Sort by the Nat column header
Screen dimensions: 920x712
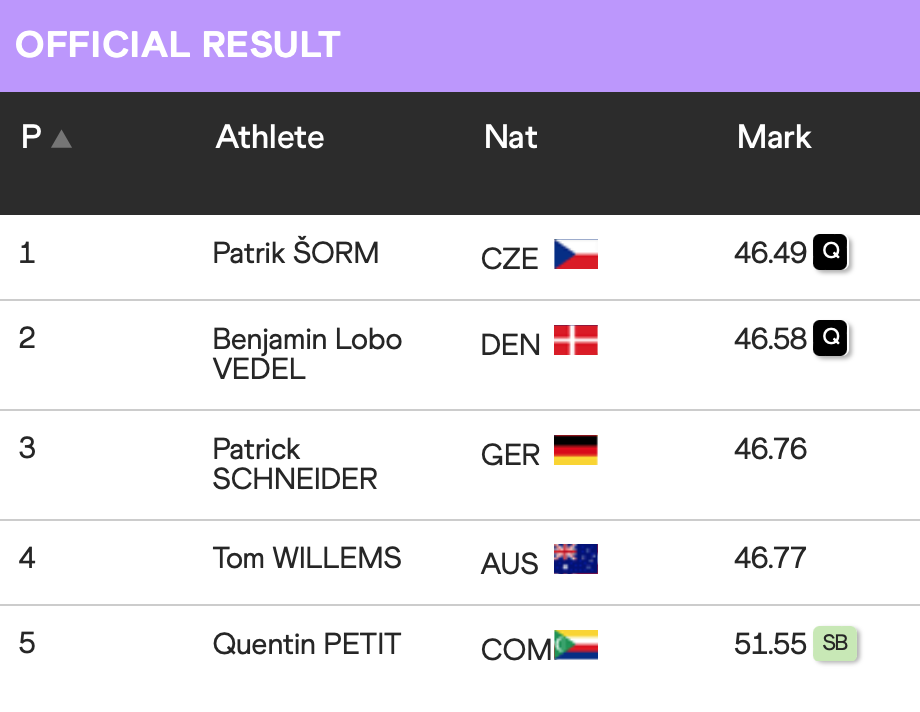(511, 137)
